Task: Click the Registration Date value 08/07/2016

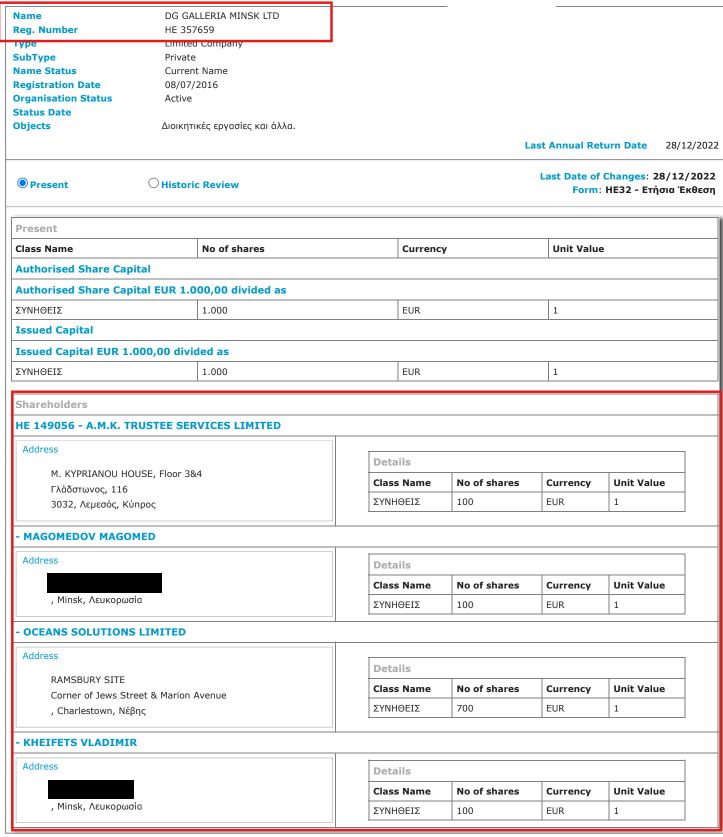Action: [x=190, y=85]
